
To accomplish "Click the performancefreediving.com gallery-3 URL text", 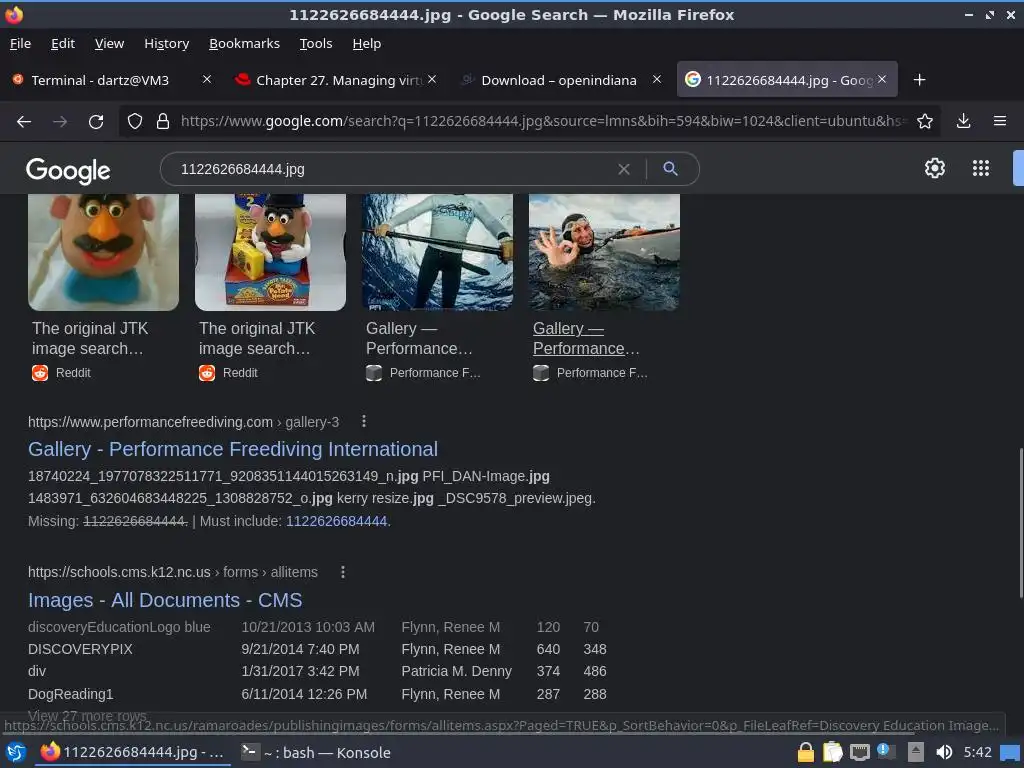I will pos(184,423).
